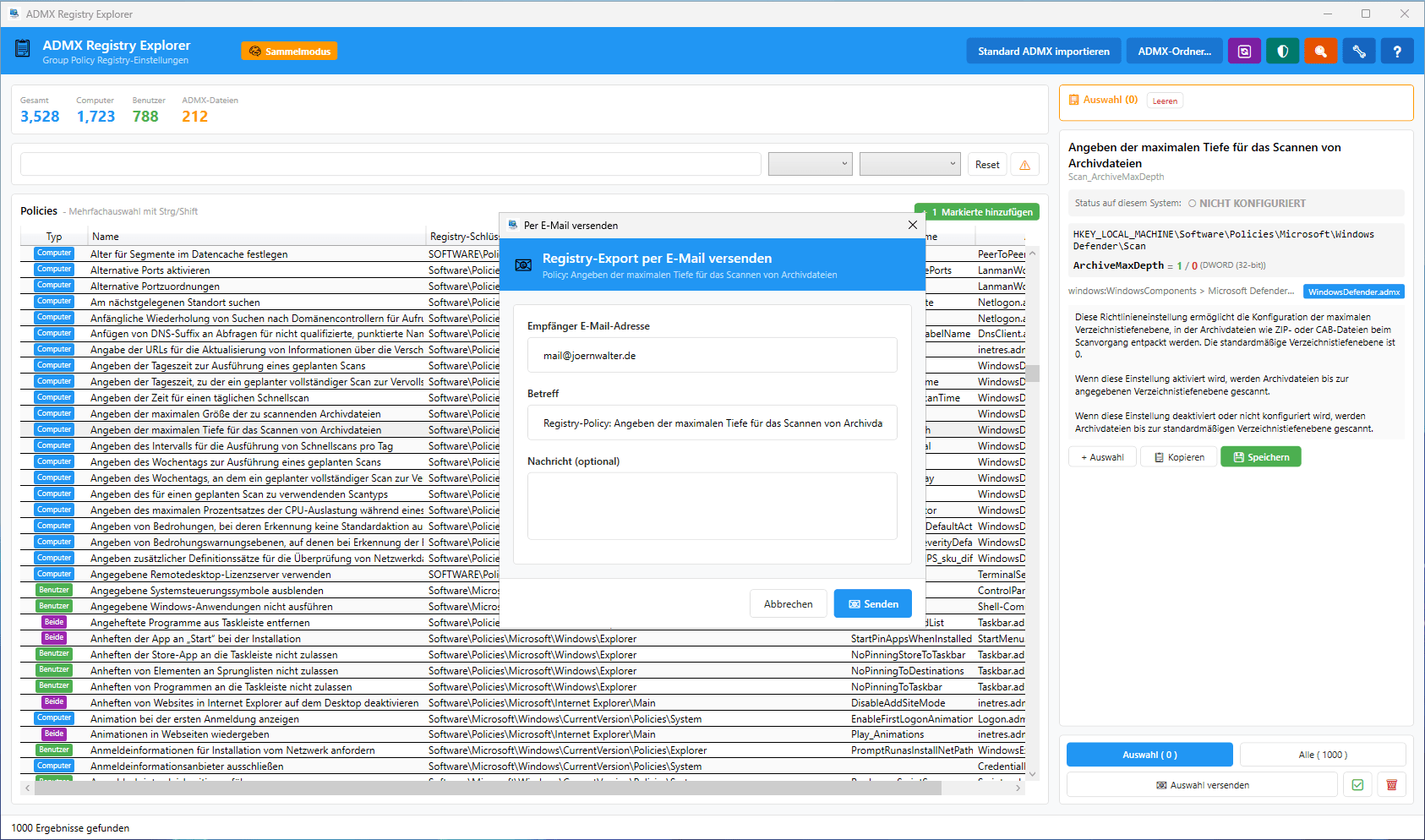Switch to the Auswahl ( 0 ) tab

tap(1149, 755)
